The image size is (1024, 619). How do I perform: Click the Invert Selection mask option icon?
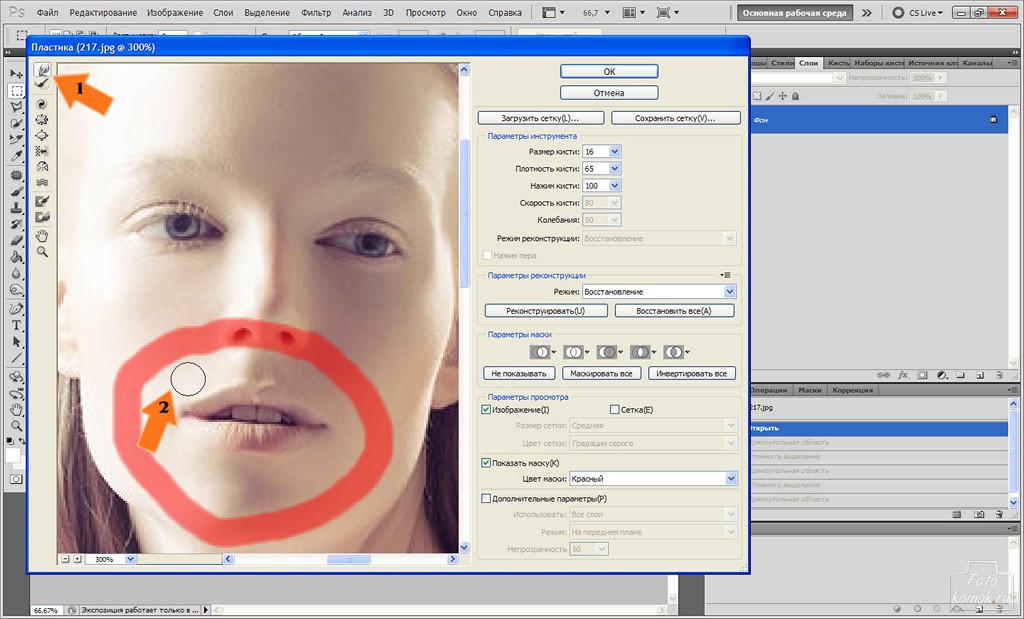(x=675, y=352)
